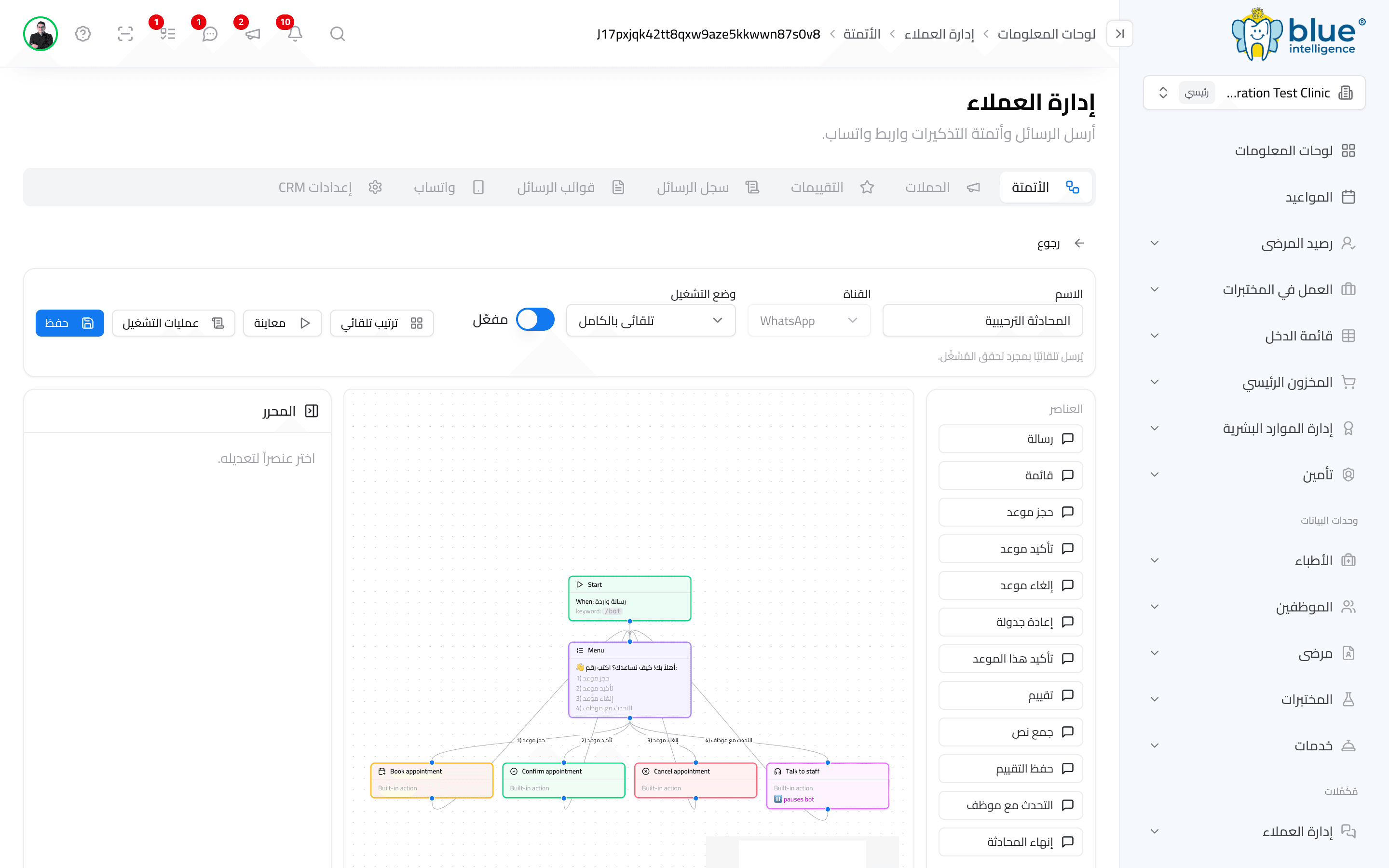Viewport: 1389px width, 868px height.
Task: Toggle the مفعّل activation switch
Action: pos(535,320)
